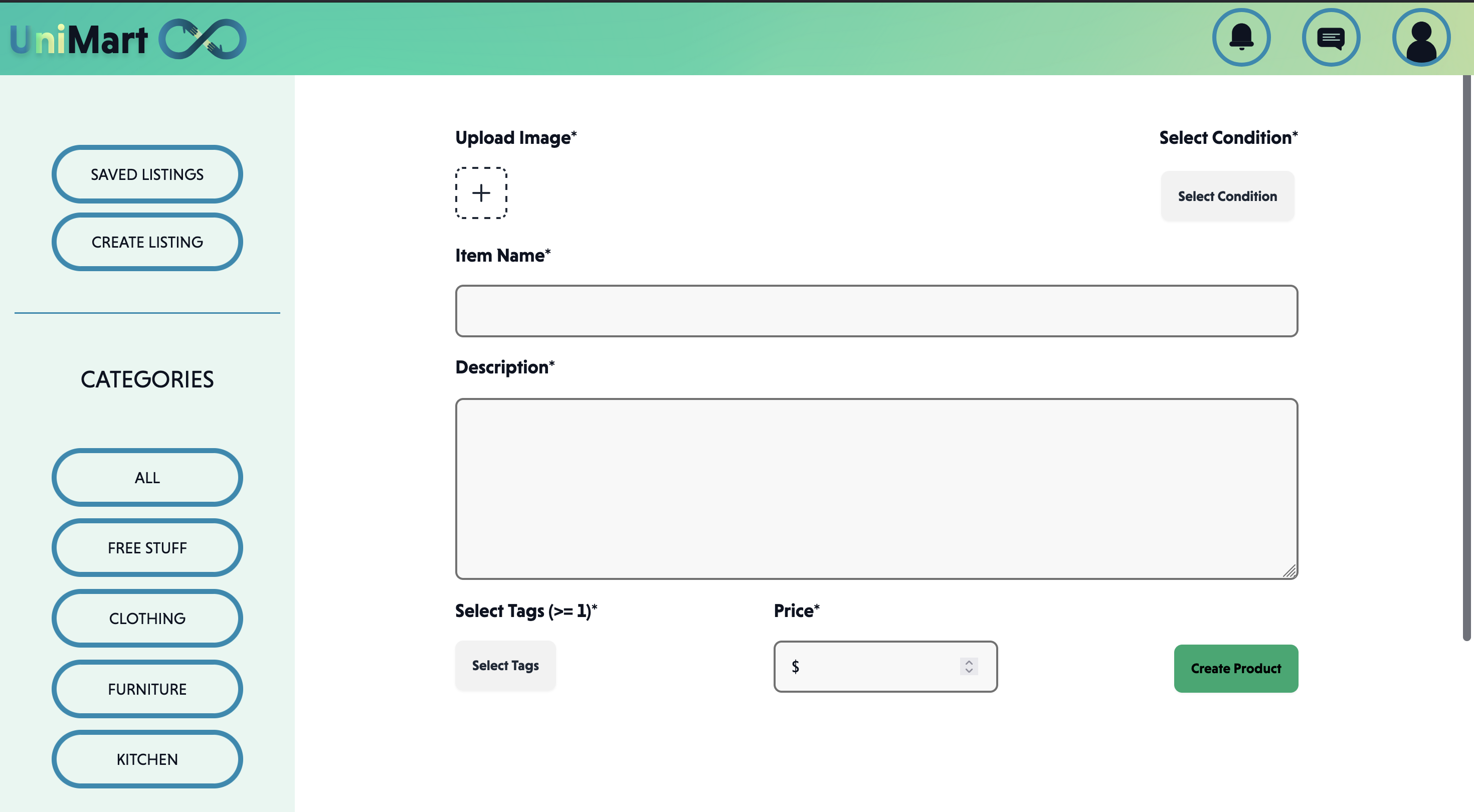Go to Saved Listings
The width and height of the screenshot is (1474, 812).
coord(147,174)
